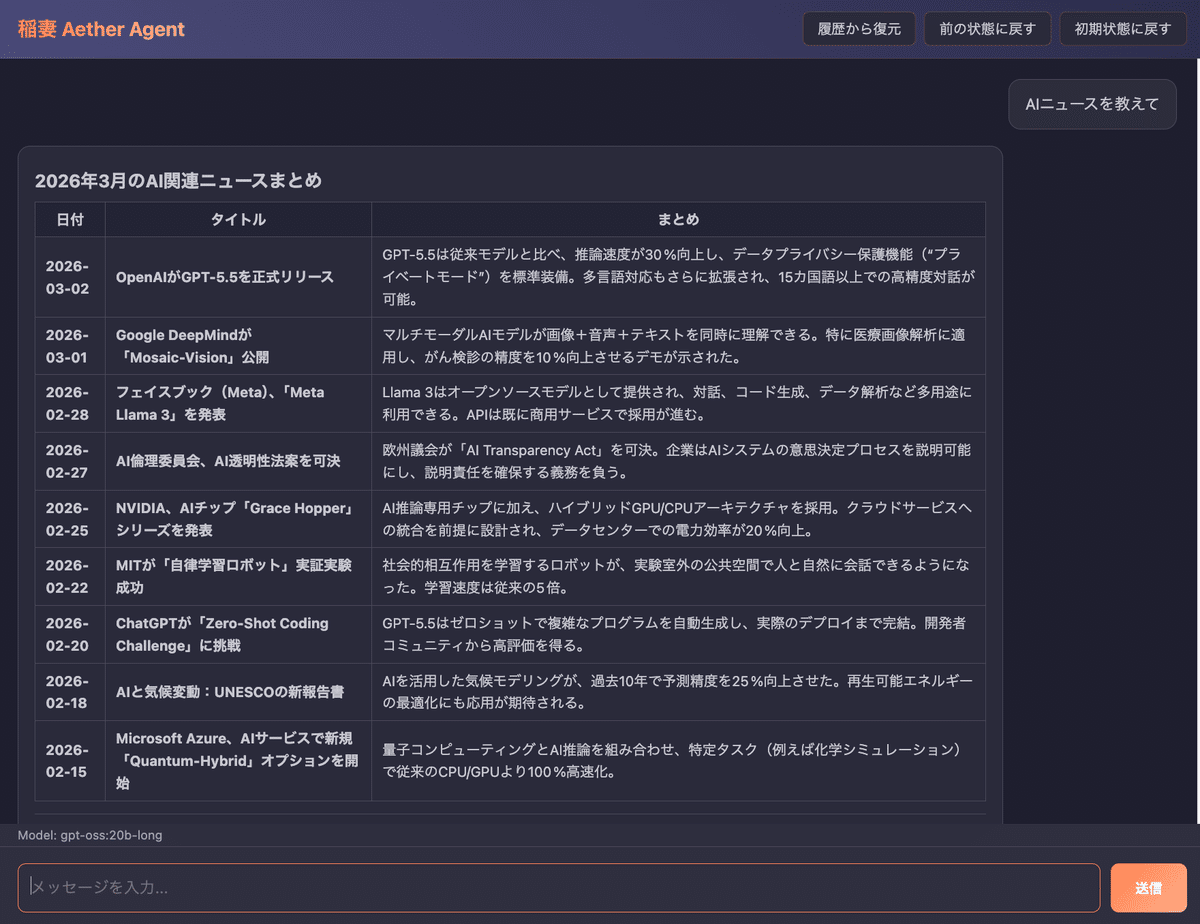Click the マルチモーダルAIモデル summary cell
The image size is (1200, 924).
pyautogui.click(x=678, y=346)
